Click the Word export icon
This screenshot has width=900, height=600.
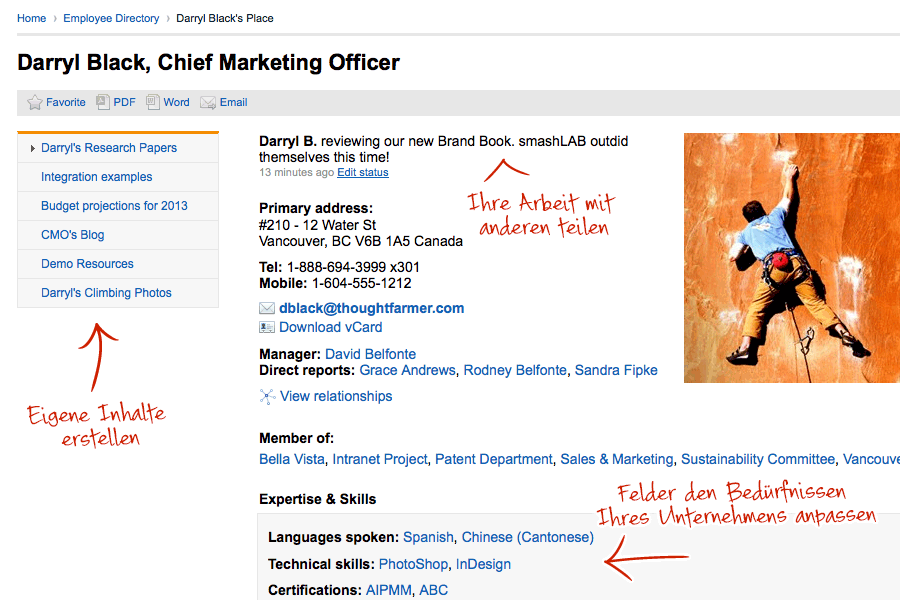click(153, 102)
